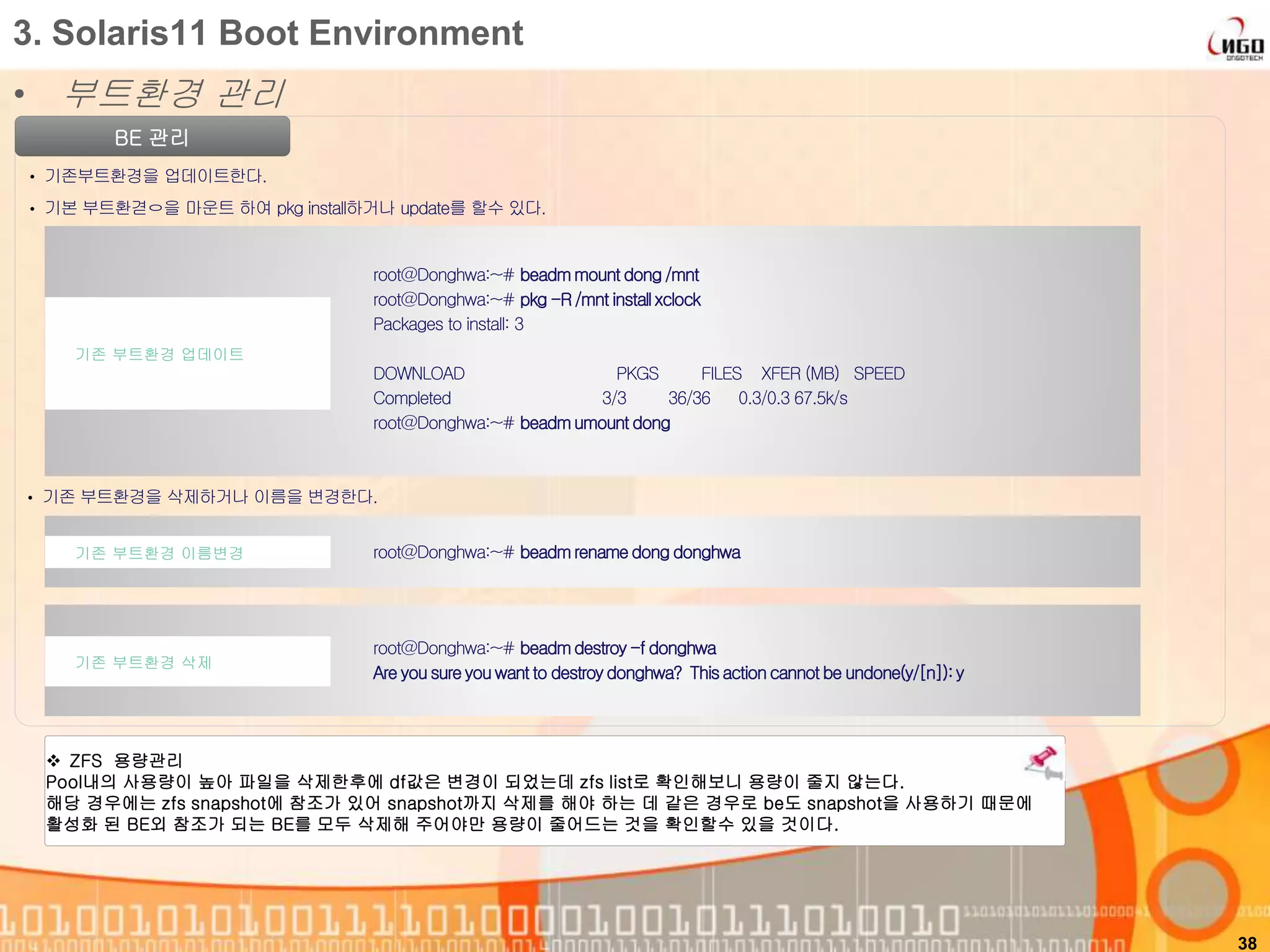The width and height of the screenshot is (1270, 952).
Task: Click the '36/36' files value
Action: (689, 398)
